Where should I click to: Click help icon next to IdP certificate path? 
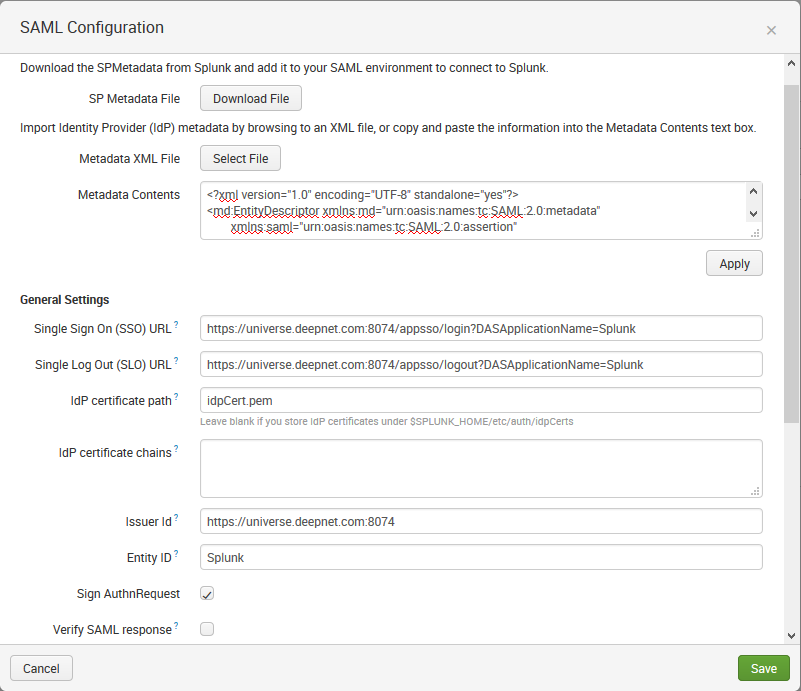(176, 397)
